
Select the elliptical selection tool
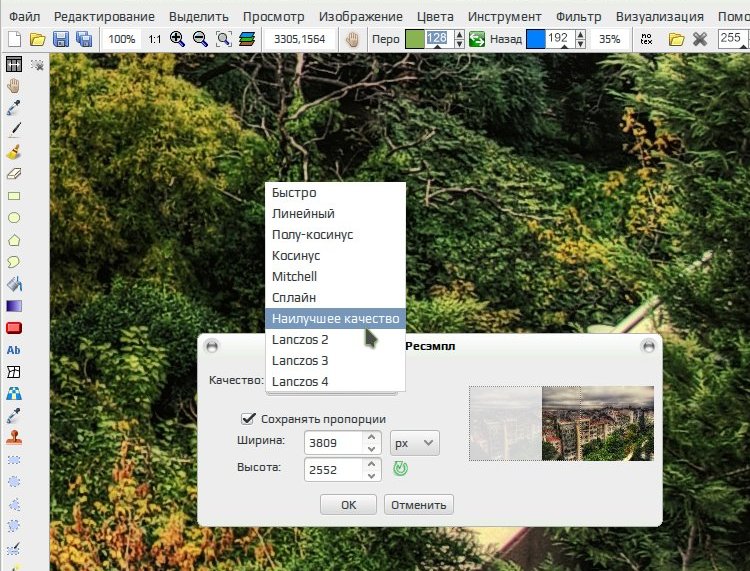point(14,482)
